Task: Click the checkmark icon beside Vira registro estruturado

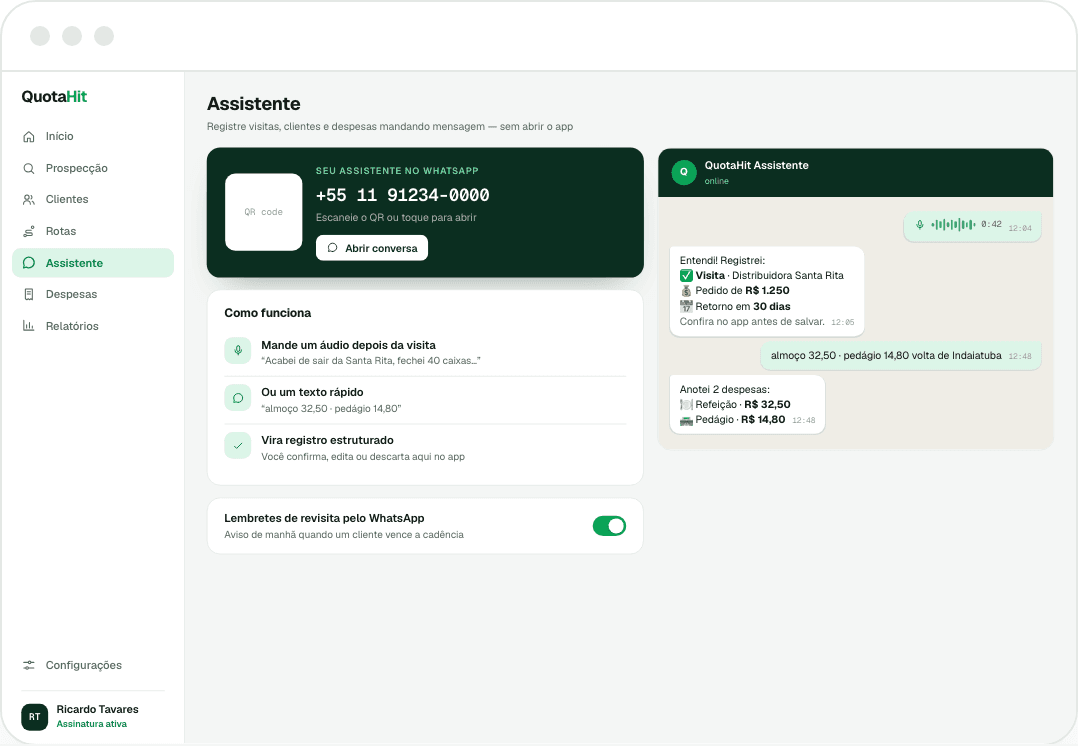Action: (x=238, y=446)
